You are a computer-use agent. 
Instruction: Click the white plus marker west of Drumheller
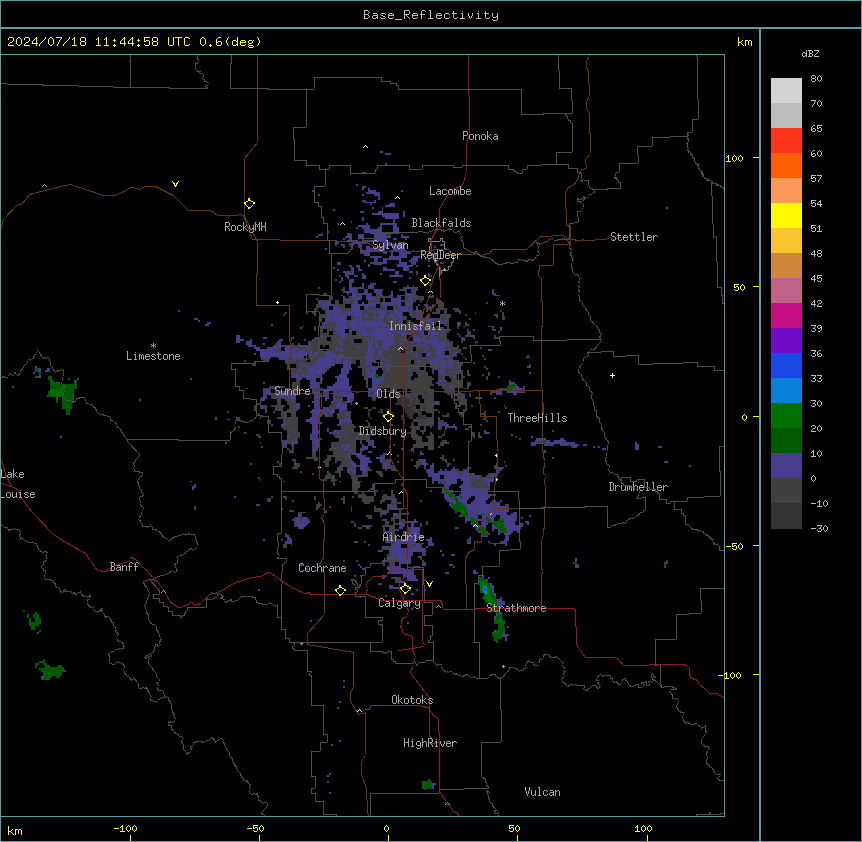[612, 375]
